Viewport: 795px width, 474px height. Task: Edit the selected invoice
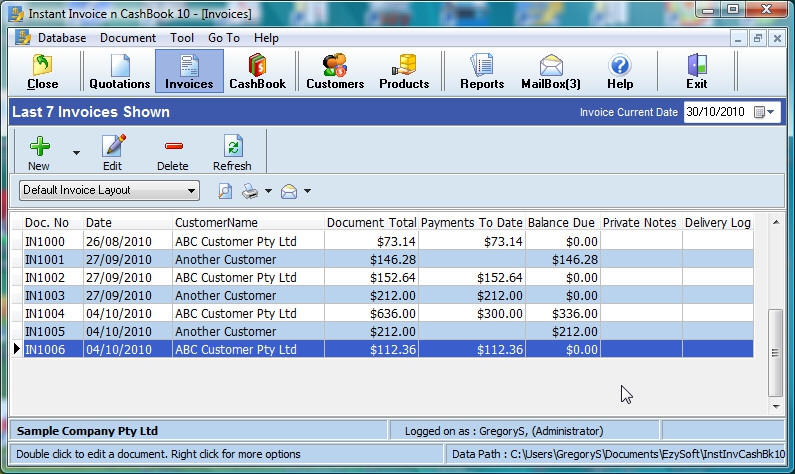coord(112,153)
